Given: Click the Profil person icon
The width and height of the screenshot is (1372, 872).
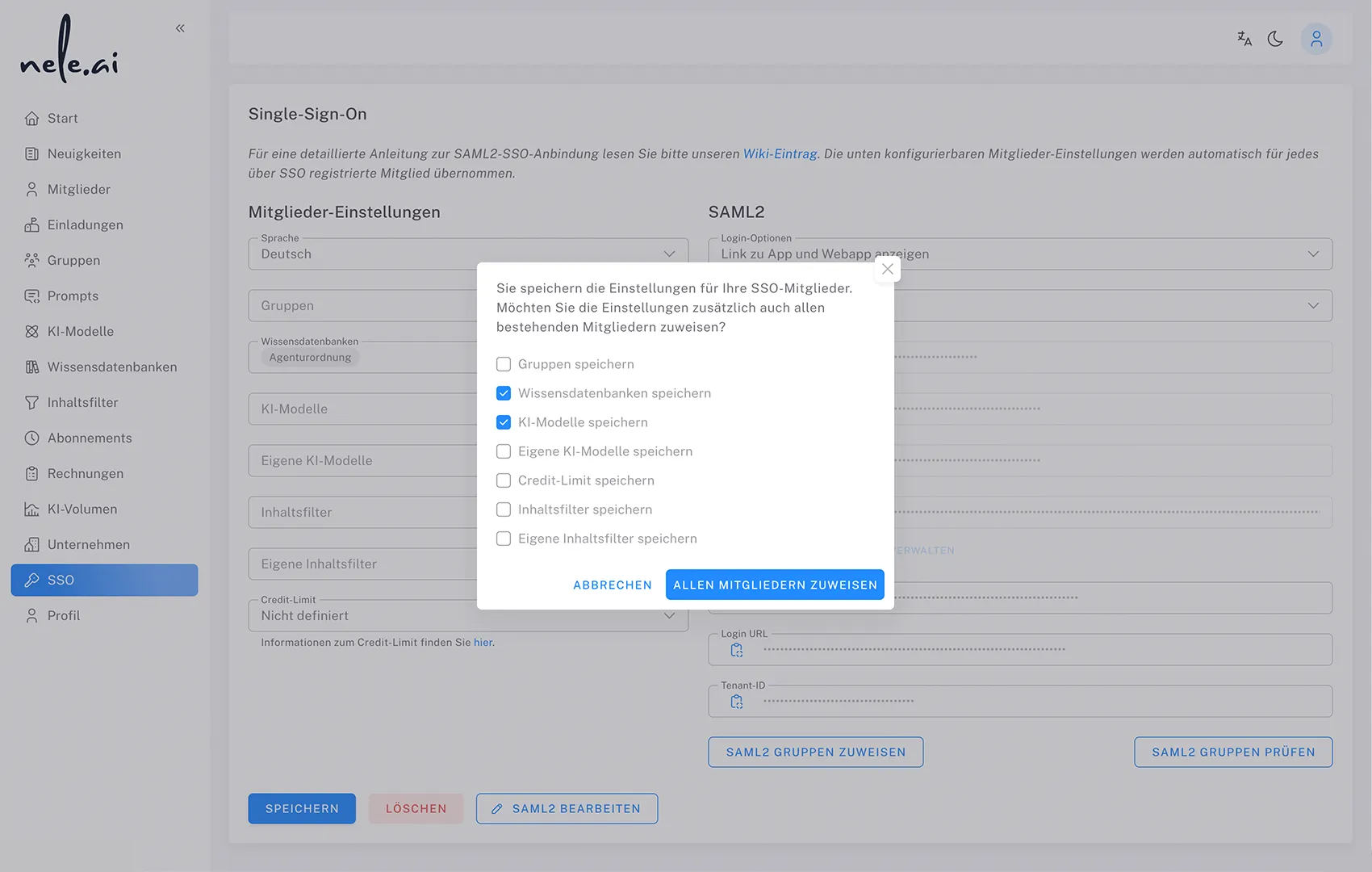Looking at the screenshot, I should (31, 616).
